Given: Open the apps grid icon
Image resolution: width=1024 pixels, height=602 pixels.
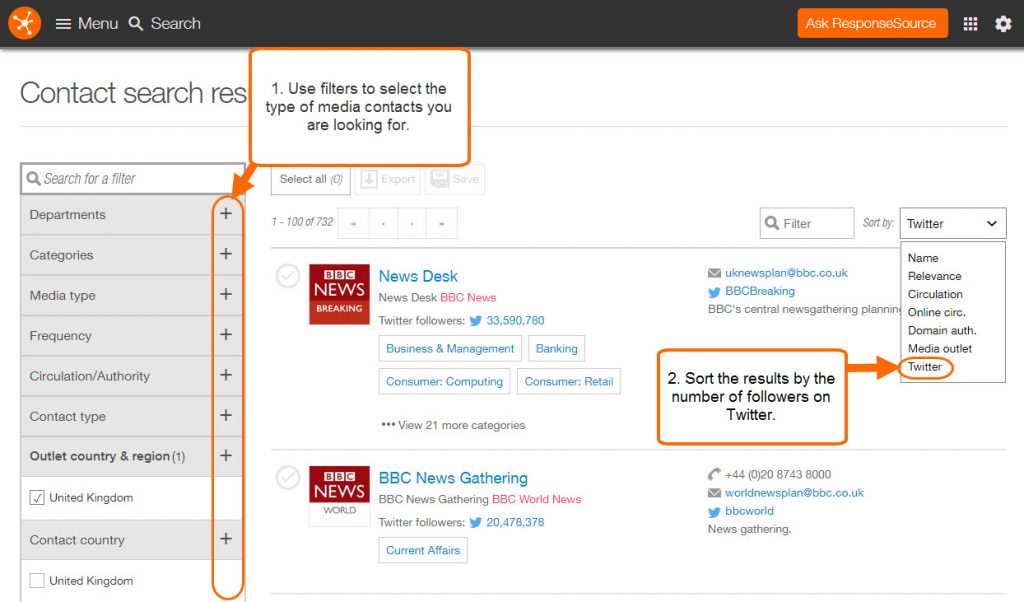Looking at the screenshot, I should (x=970, y=24).
